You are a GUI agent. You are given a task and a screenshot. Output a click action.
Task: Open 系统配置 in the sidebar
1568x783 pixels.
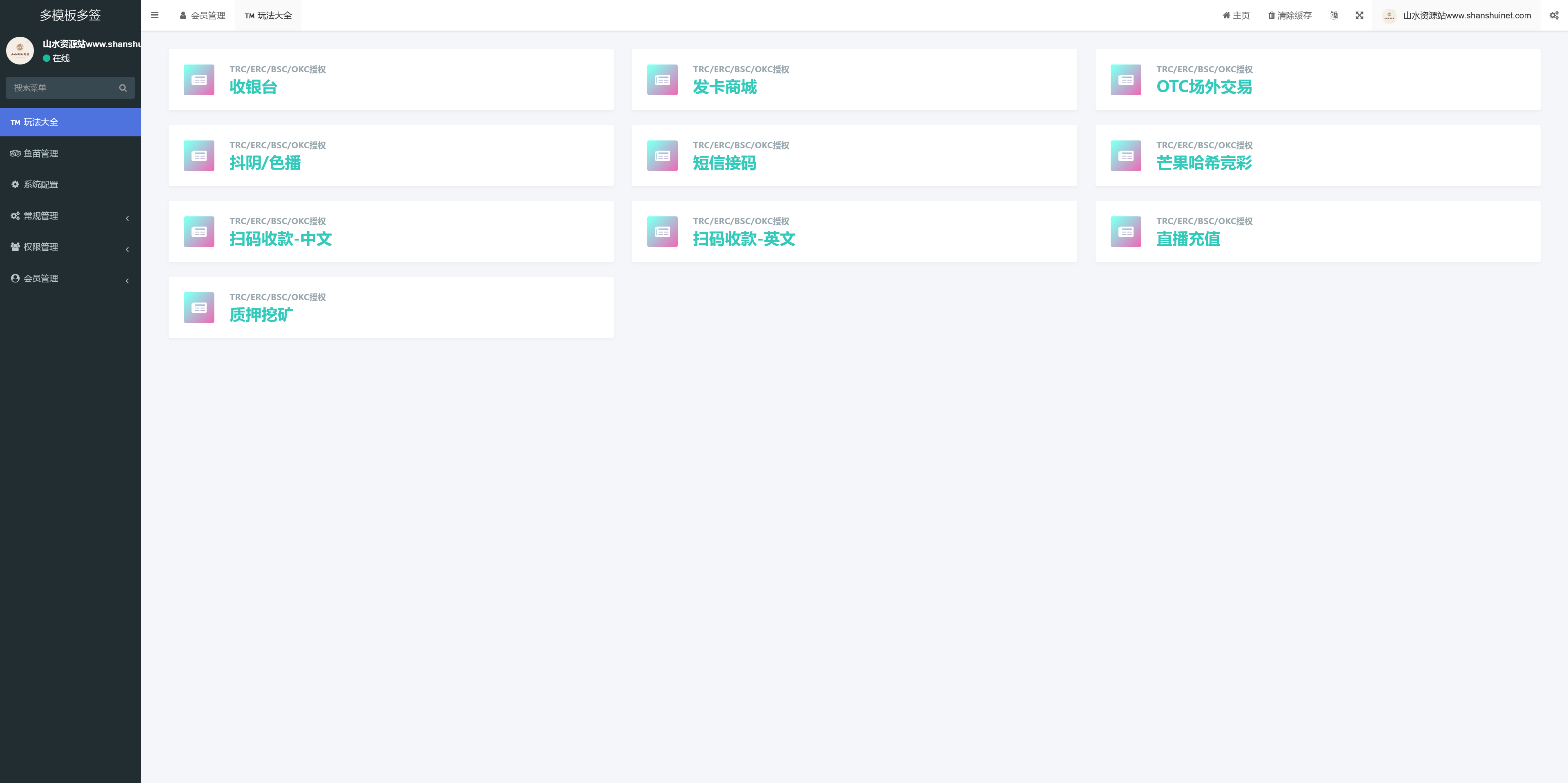(41, 185)
